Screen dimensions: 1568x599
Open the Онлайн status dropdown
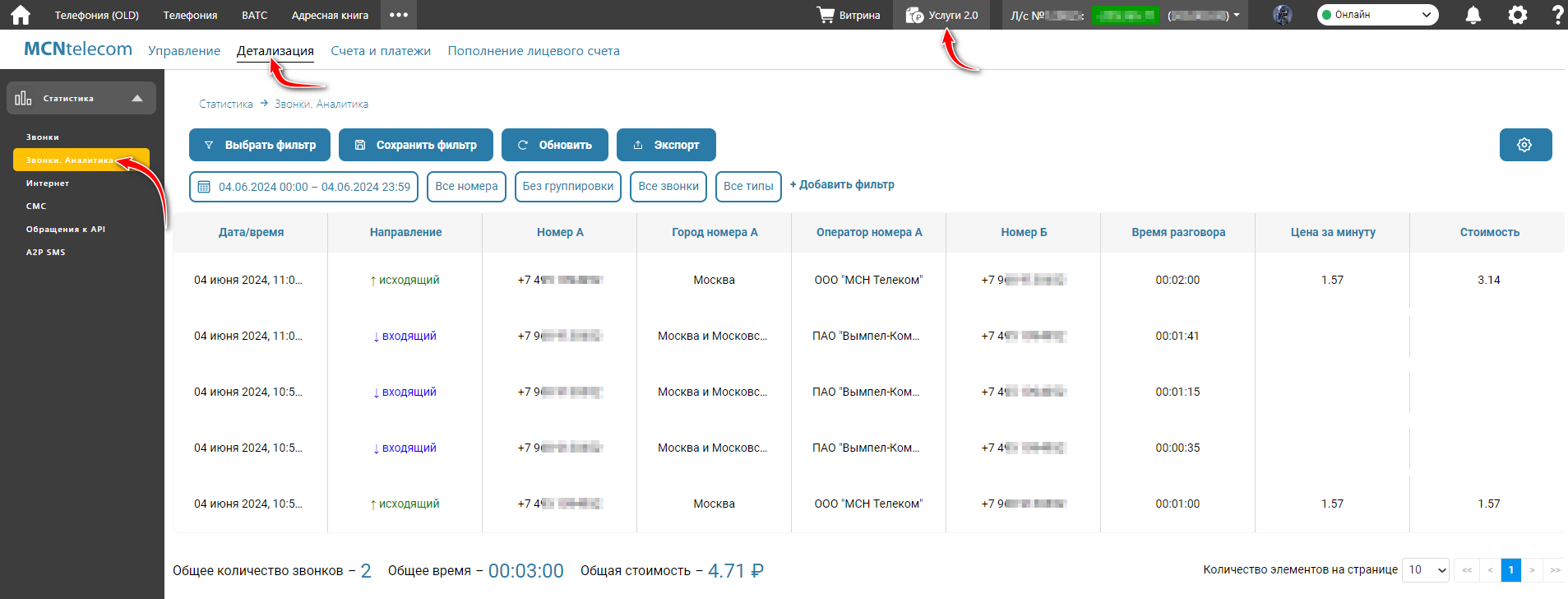[1378, 15]
